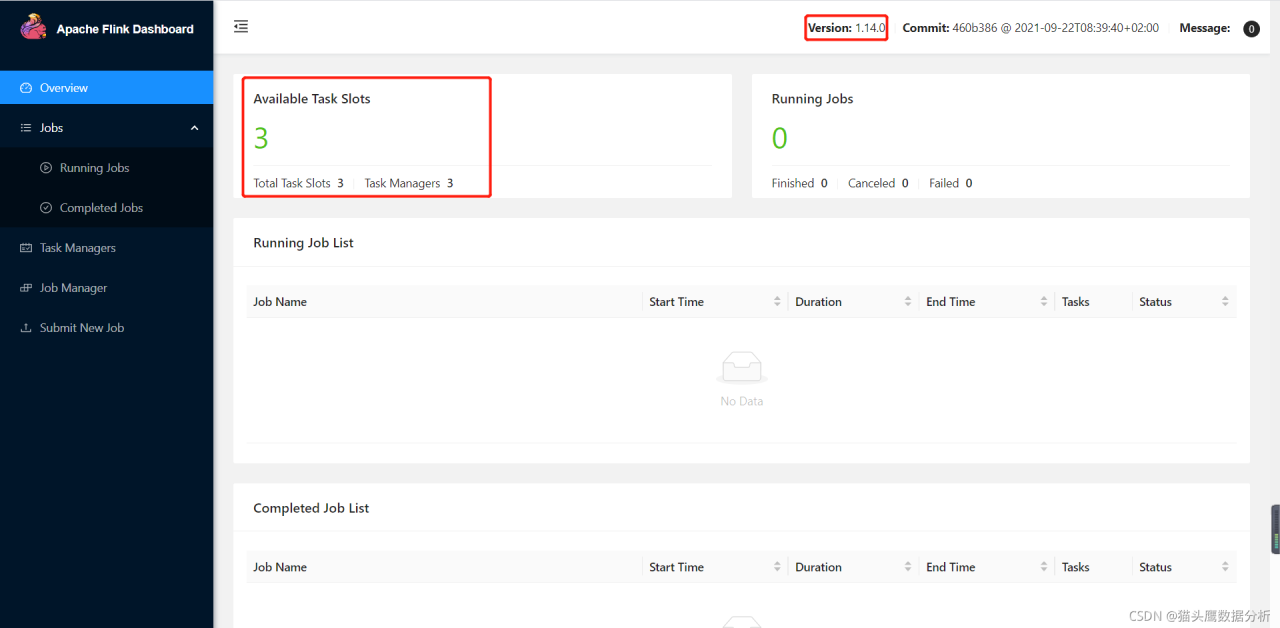This screenshot has width=1280, height=628.
Task: Open the Overview menu item
Action: (x=64, y=88)
